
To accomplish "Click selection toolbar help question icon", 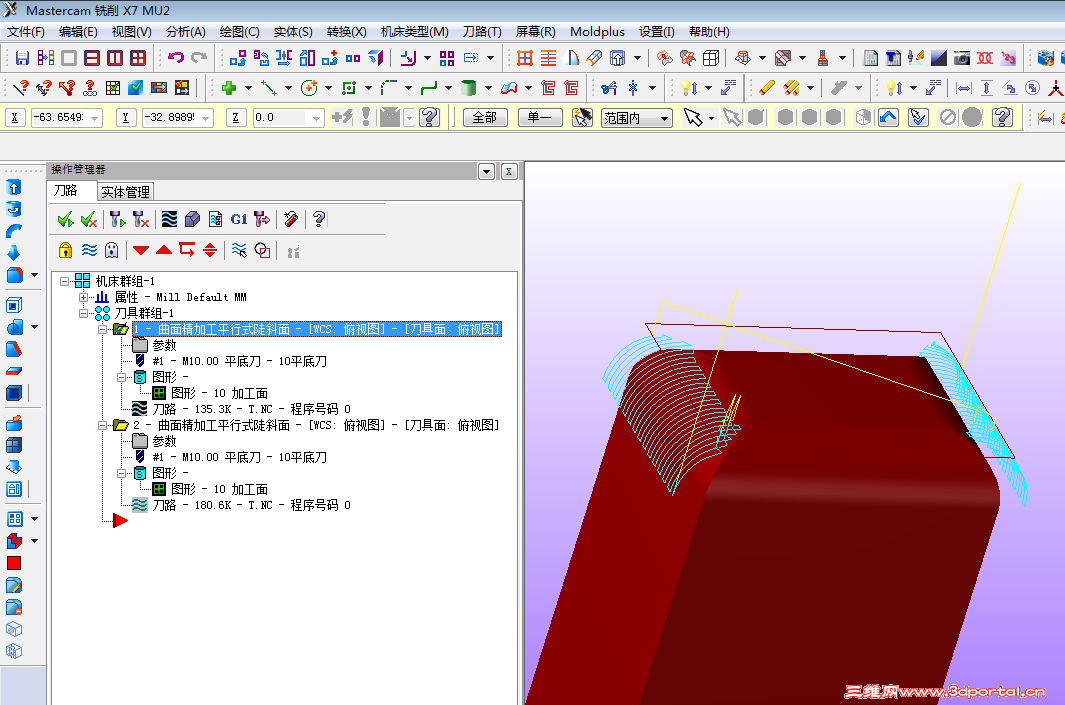I will pyautogui.click(x=1003, y=118).
